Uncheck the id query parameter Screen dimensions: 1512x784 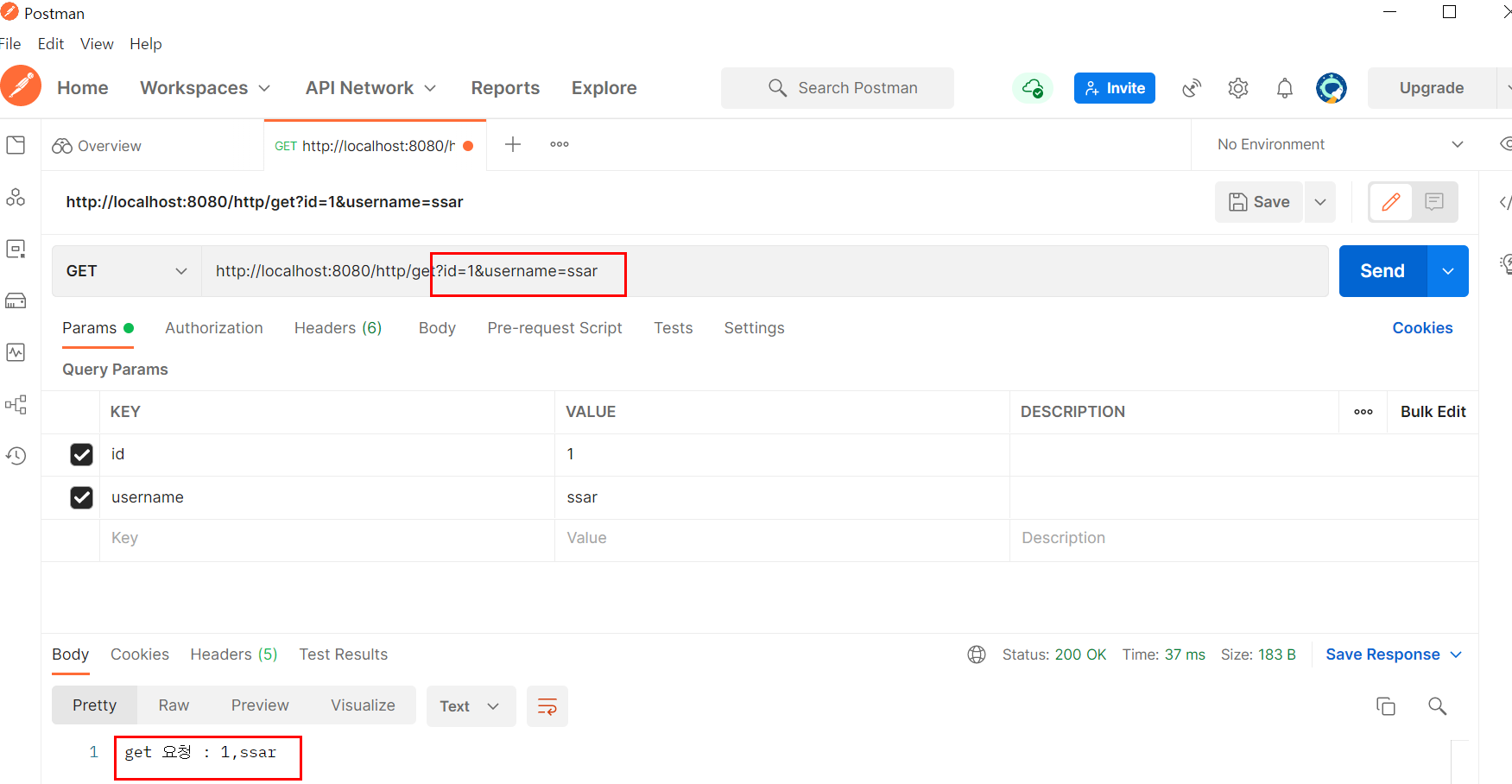[81, 454]
